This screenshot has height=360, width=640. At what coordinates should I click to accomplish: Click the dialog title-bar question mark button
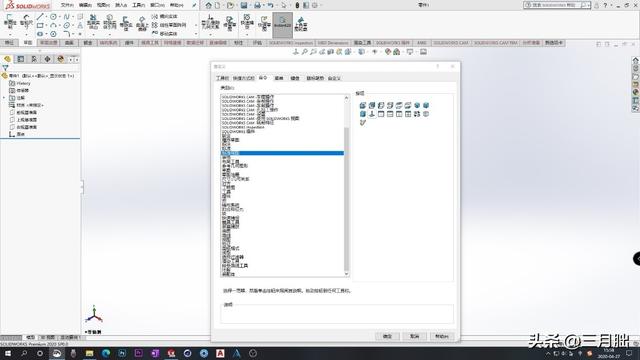click(438, 66)
